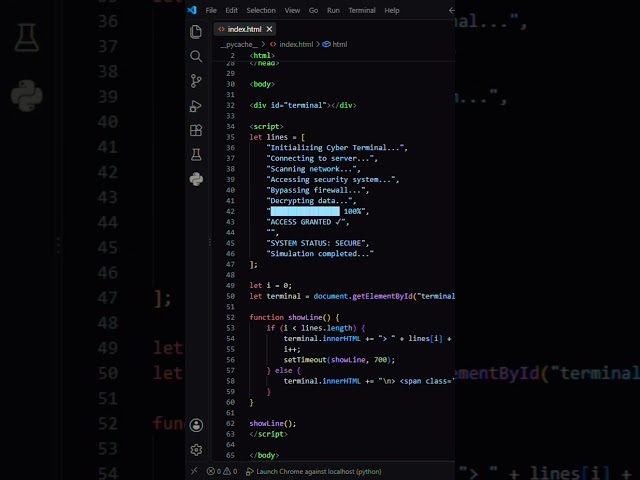
Task: Click the index.html breadcrumb item
Action: pos(291,44)
